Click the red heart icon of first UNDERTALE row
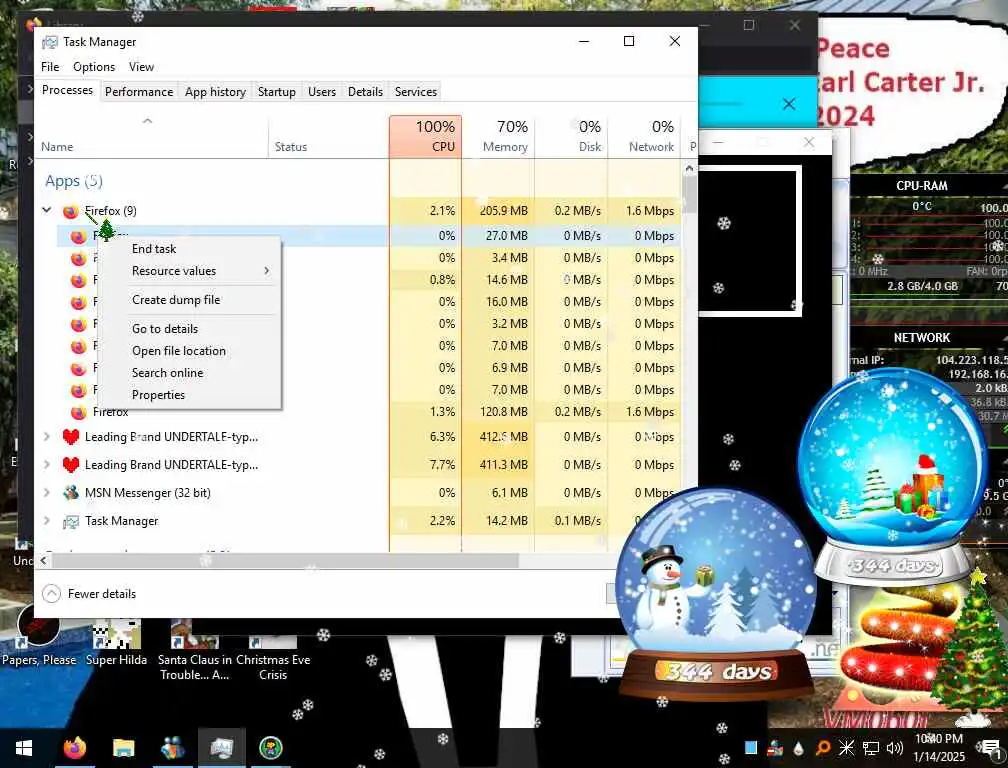 pos(71,437)
